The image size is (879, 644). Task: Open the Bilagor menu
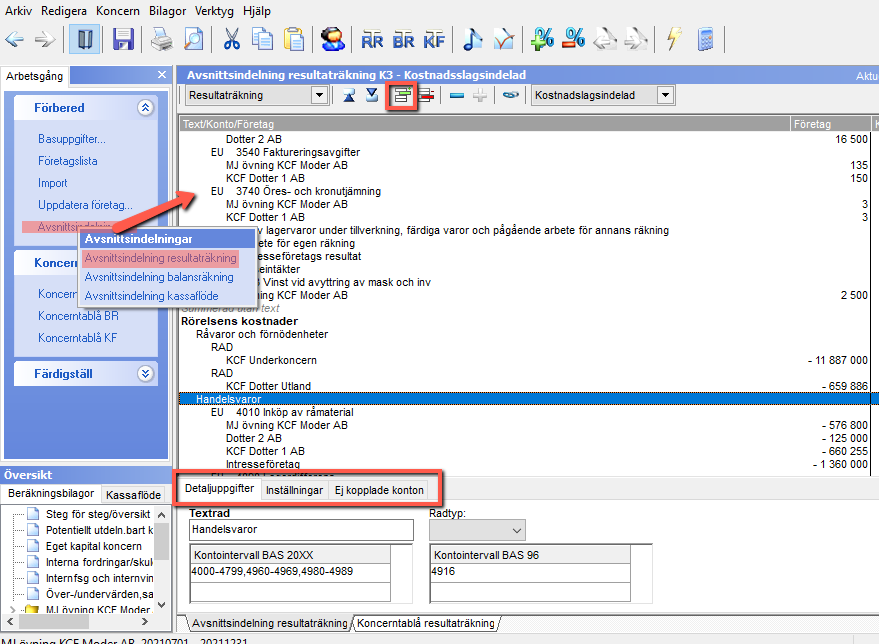coord(167,11)
